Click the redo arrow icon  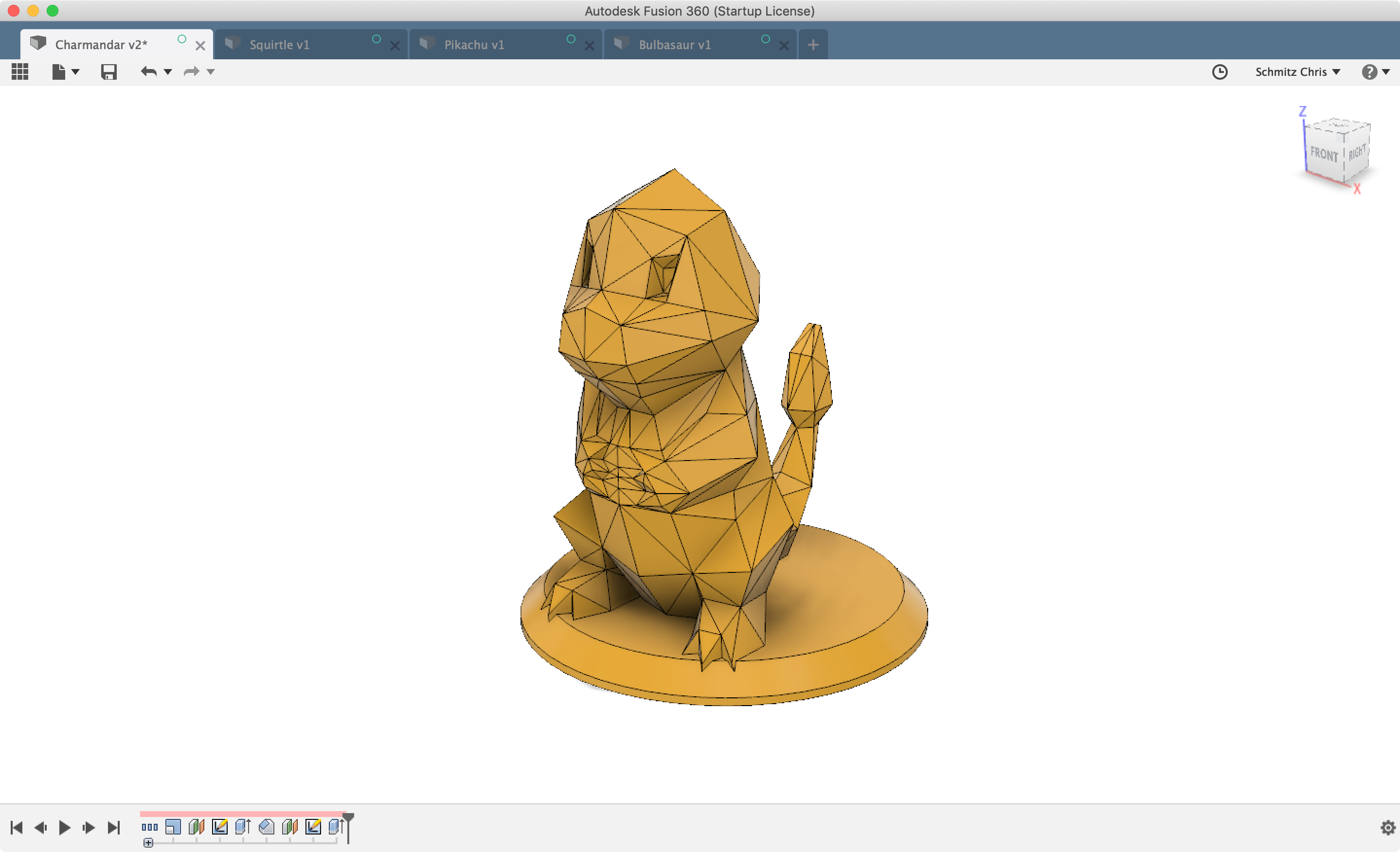pos(192,71)
